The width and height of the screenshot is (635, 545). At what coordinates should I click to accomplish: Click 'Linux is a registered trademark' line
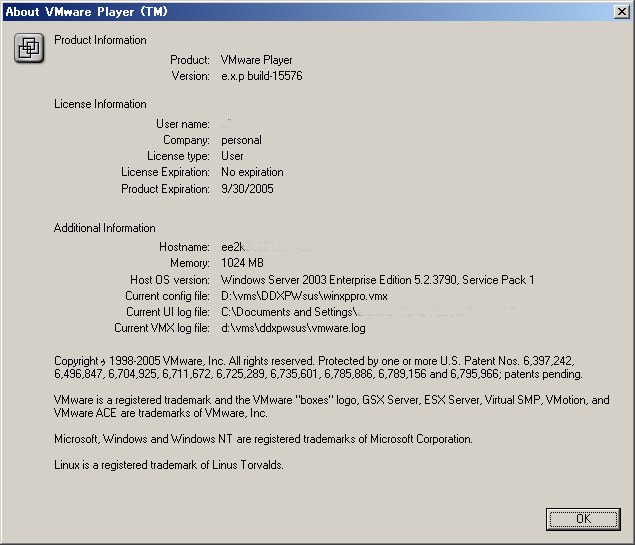(x=168, y=465)
